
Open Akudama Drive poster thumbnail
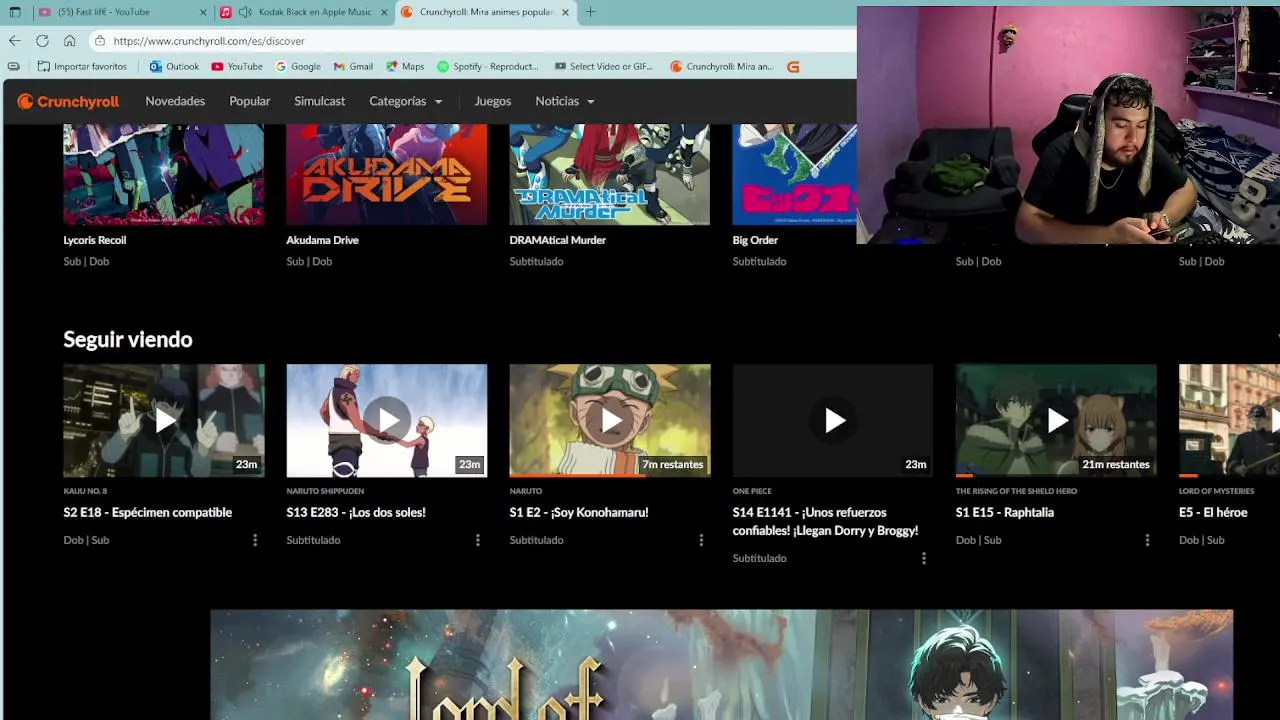tap(387, 174)
